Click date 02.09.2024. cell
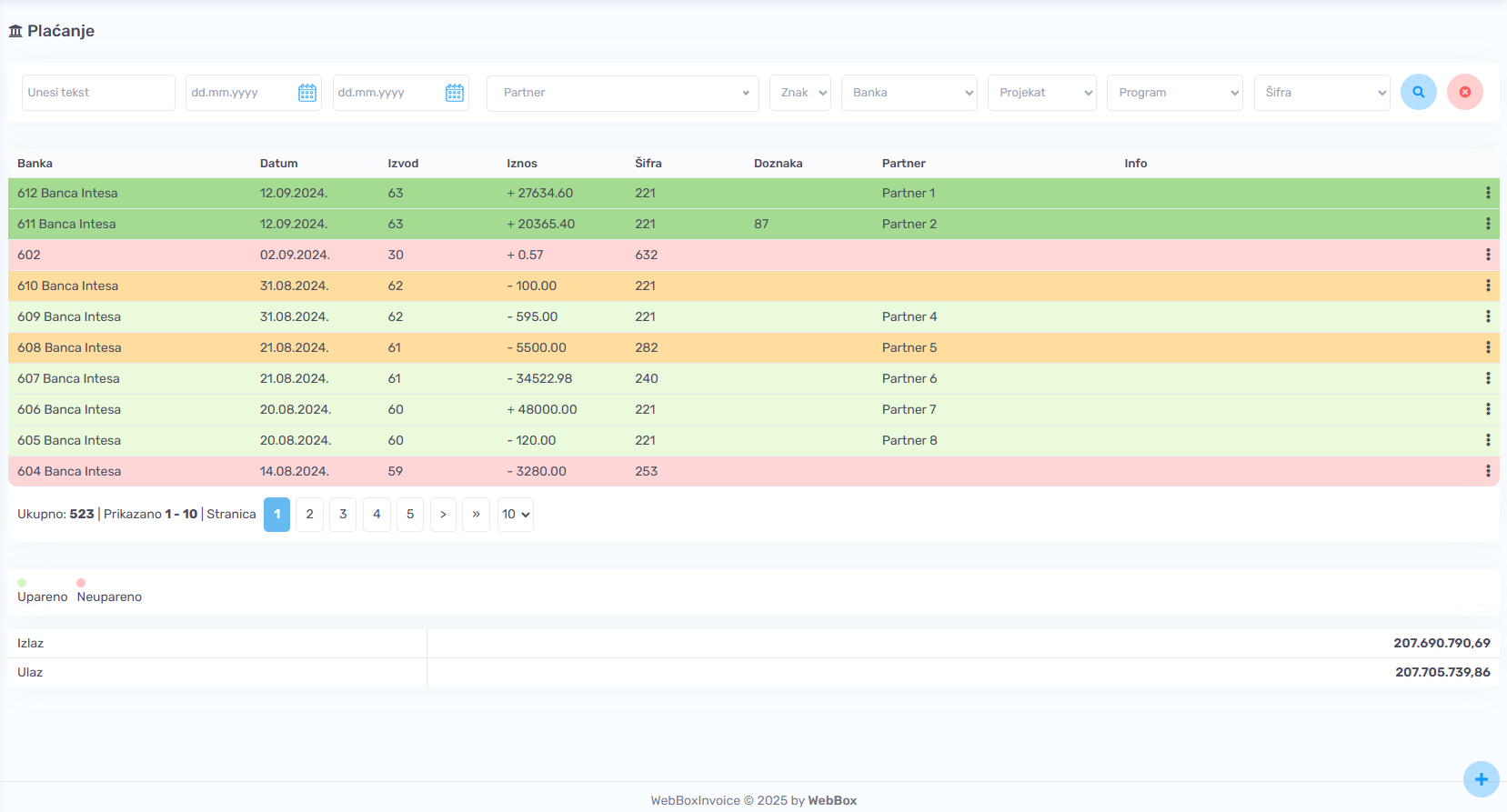Image resolution: width=1507 pixels, height=812 pixels. coord(295,255)
